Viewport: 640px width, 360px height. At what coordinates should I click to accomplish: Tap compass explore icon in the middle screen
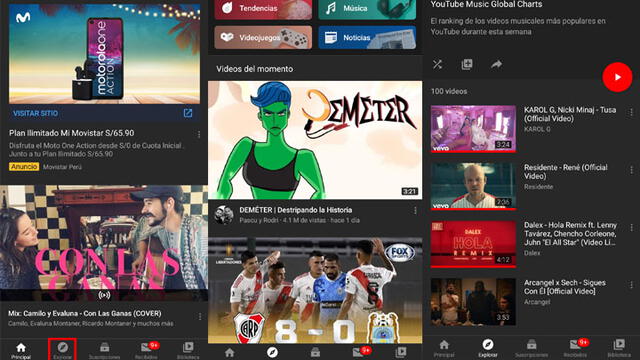click(272, 352)
